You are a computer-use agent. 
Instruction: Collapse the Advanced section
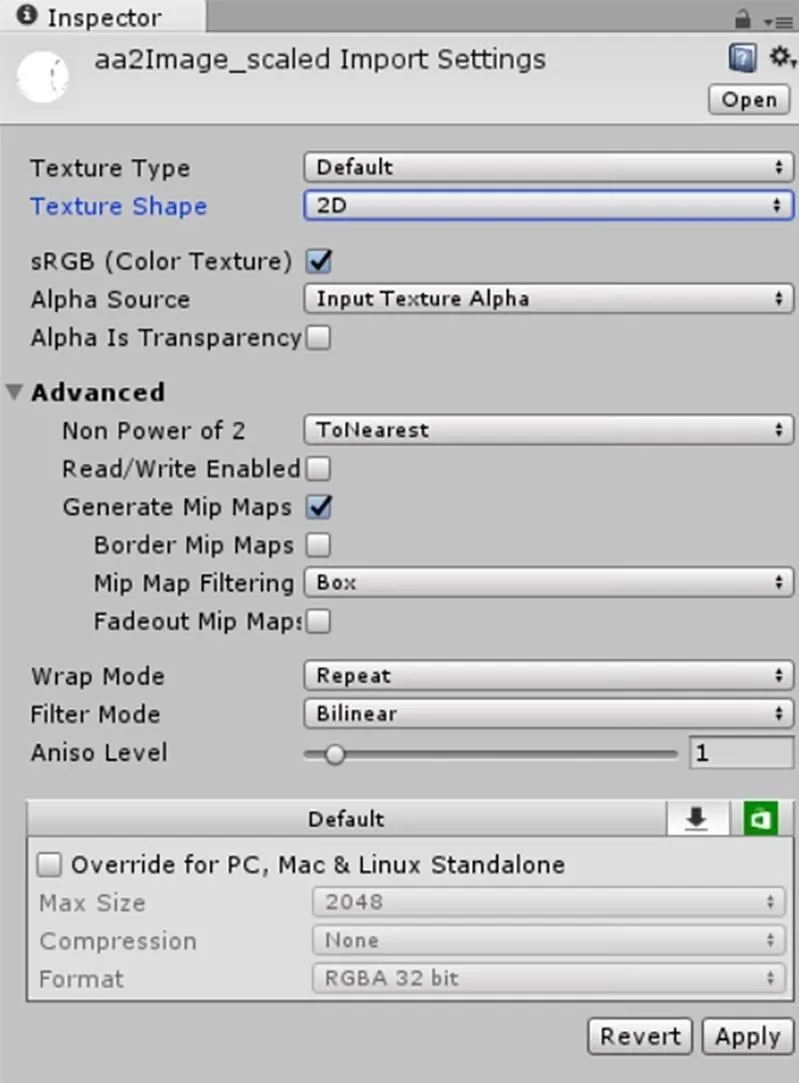tap(14, 392)
